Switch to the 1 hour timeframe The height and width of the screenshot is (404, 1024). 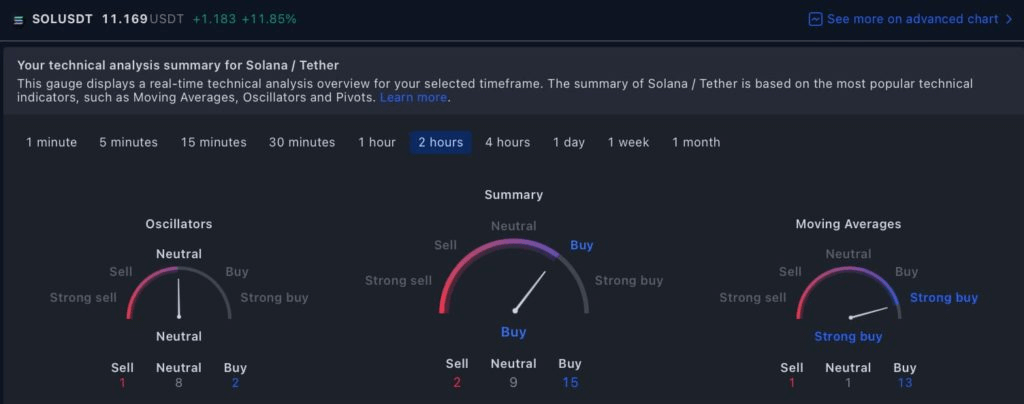(x=377, y=142)
